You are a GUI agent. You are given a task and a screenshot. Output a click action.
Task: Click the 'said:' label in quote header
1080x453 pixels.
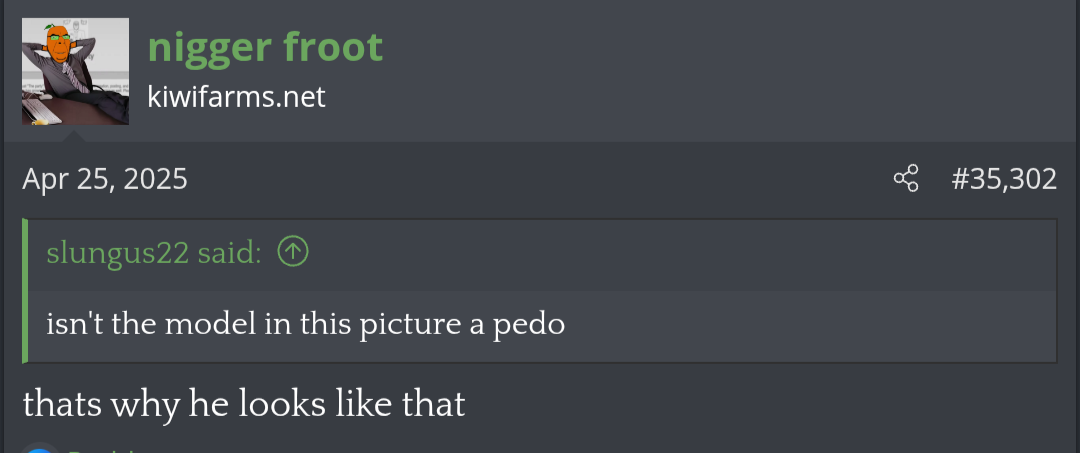[229, 253]
